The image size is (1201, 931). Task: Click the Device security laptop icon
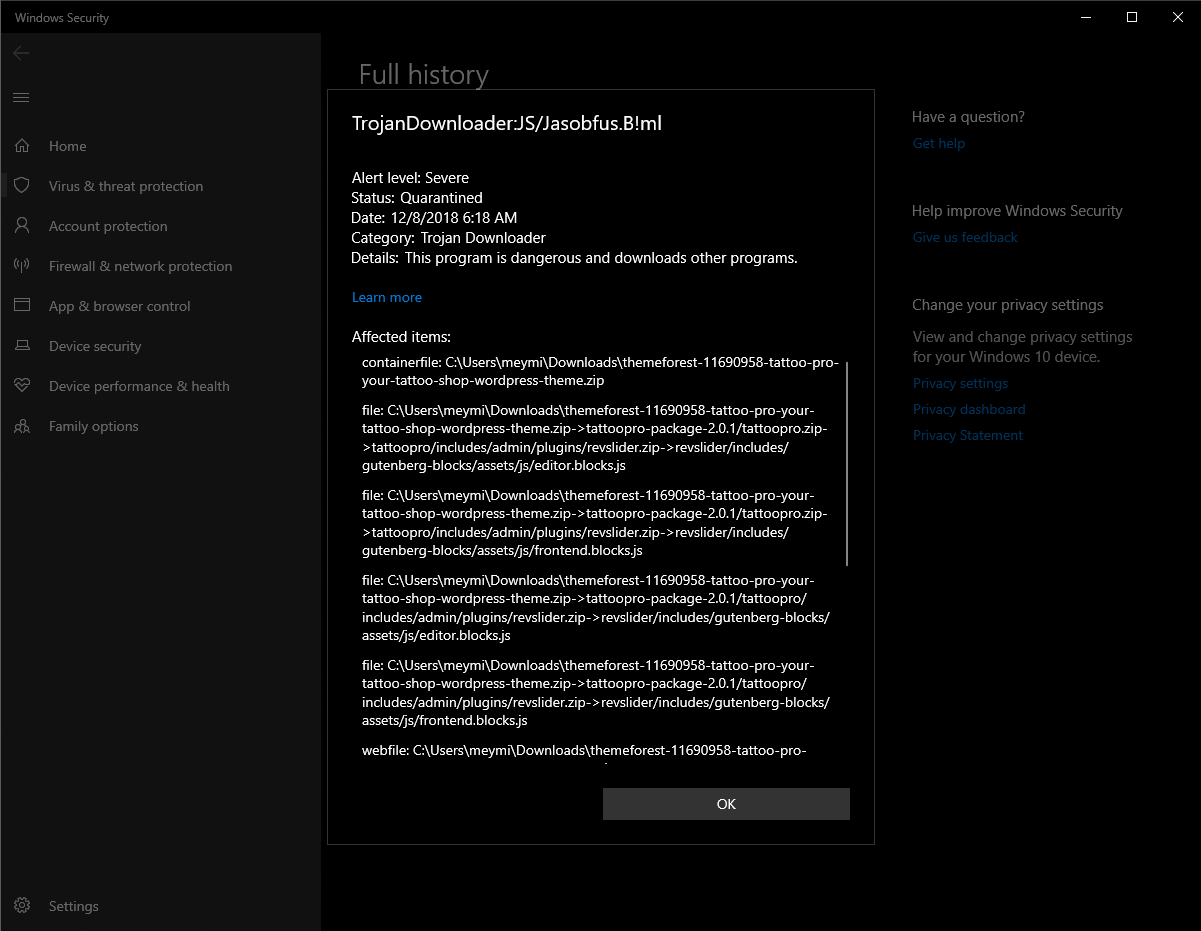(22, 346)
